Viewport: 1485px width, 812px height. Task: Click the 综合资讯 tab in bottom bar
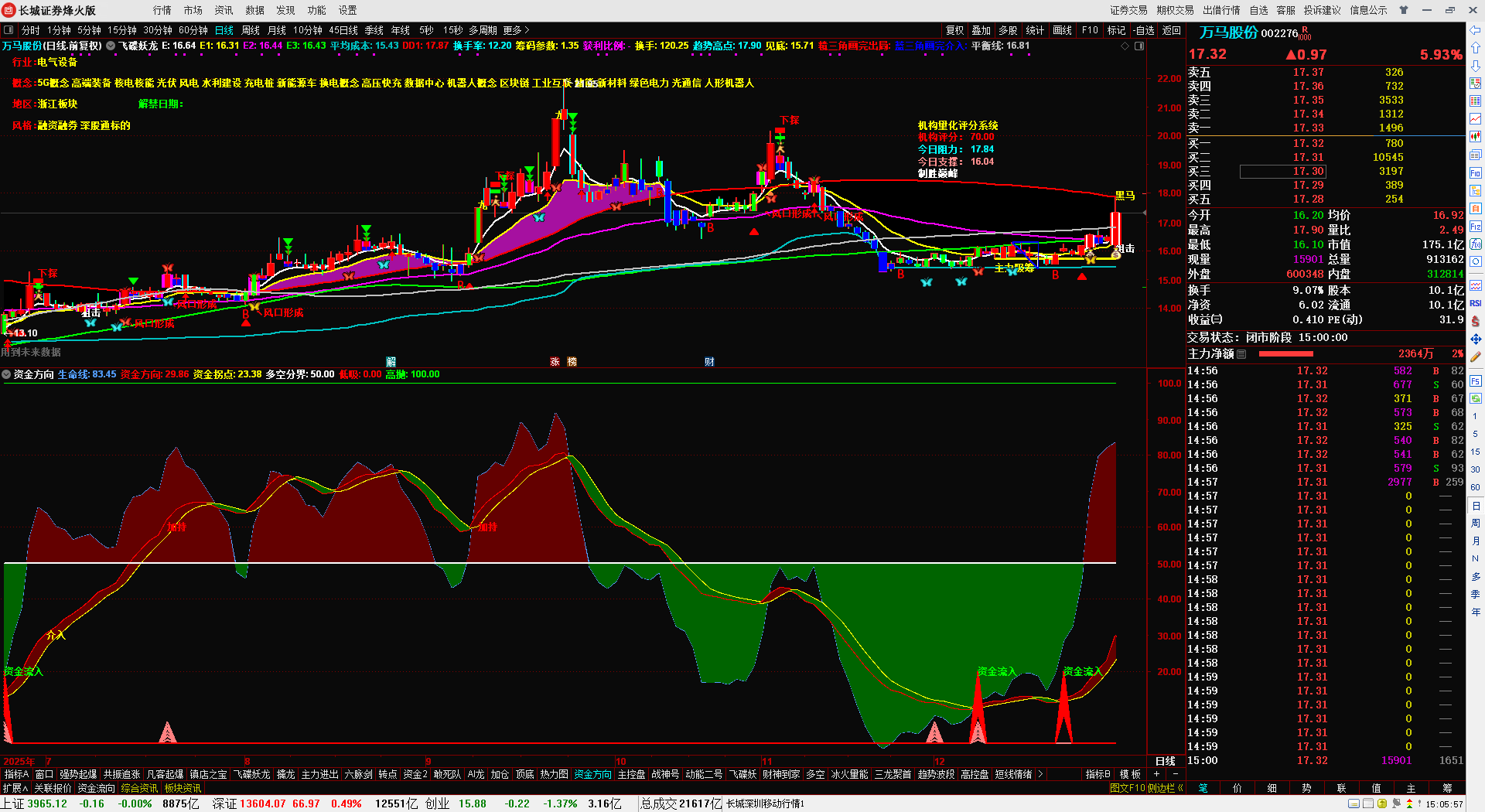[x=140, y=788]
